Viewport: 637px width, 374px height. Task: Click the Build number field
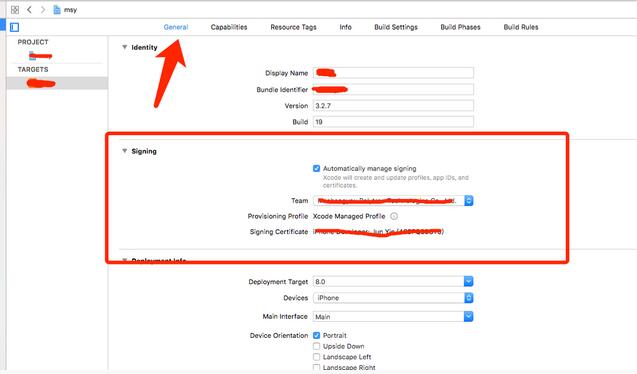[393, 122]
